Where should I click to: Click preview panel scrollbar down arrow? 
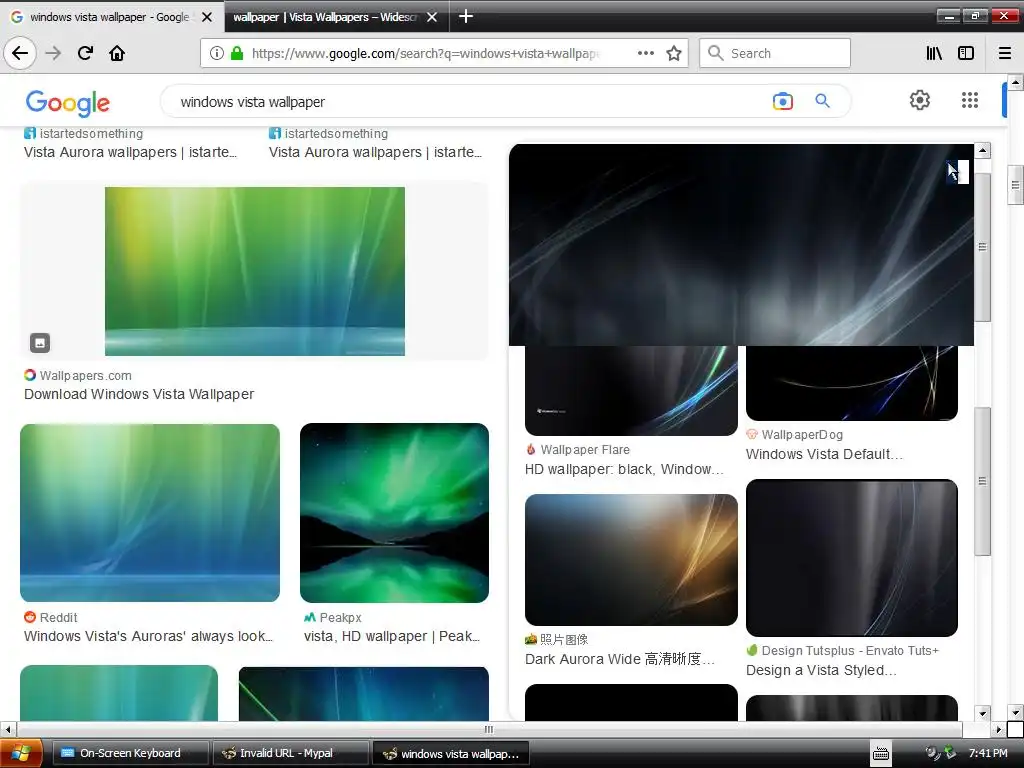click(982, 713)
